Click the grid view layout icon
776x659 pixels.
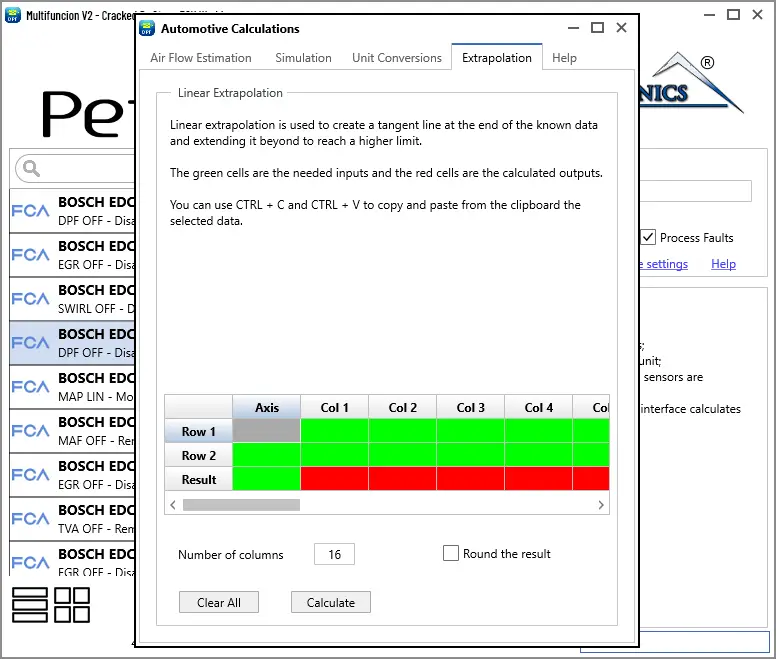pyautogui.click(x=72, y=606)
